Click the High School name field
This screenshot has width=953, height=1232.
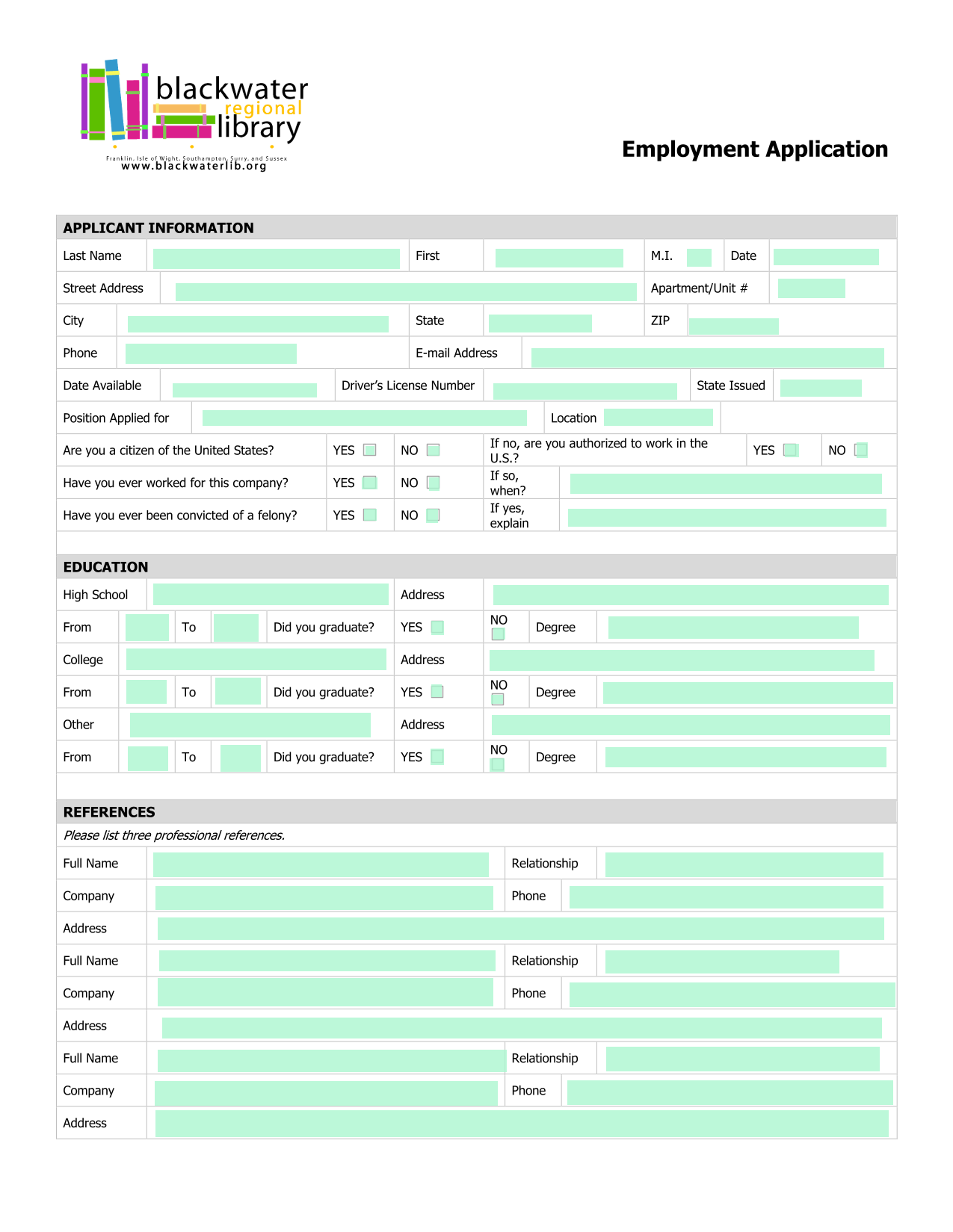[x=271, y=595]
